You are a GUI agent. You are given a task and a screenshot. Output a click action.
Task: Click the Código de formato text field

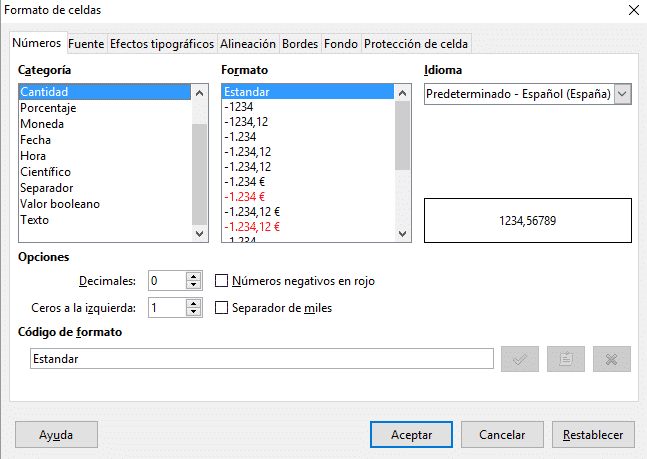tap(262, 359)
